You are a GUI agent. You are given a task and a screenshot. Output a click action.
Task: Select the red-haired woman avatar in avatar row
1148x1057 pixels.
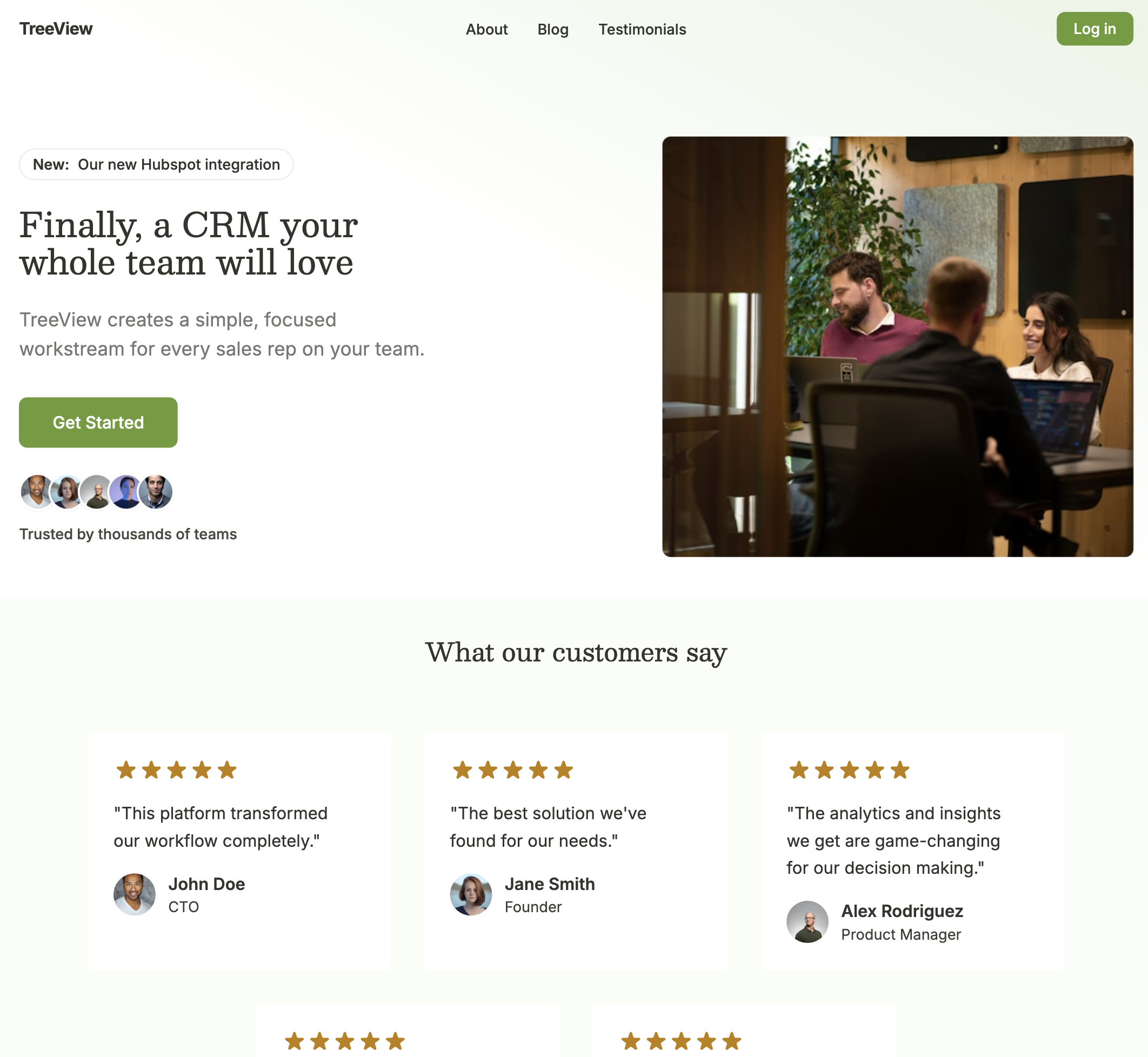pos(67,491)
